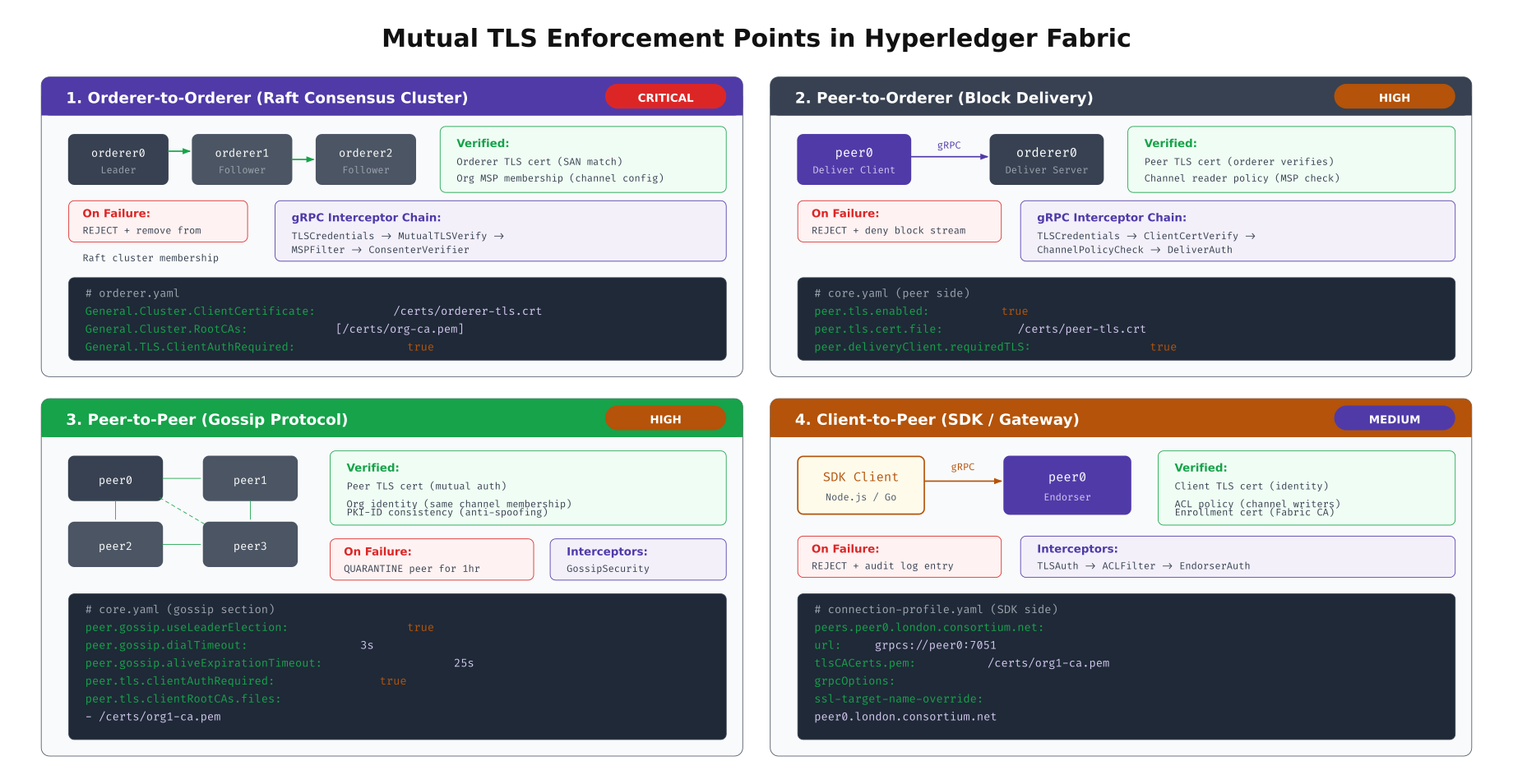
Task: Expand the GossipSecurity Interceptors box
Action: pos(638,559)
